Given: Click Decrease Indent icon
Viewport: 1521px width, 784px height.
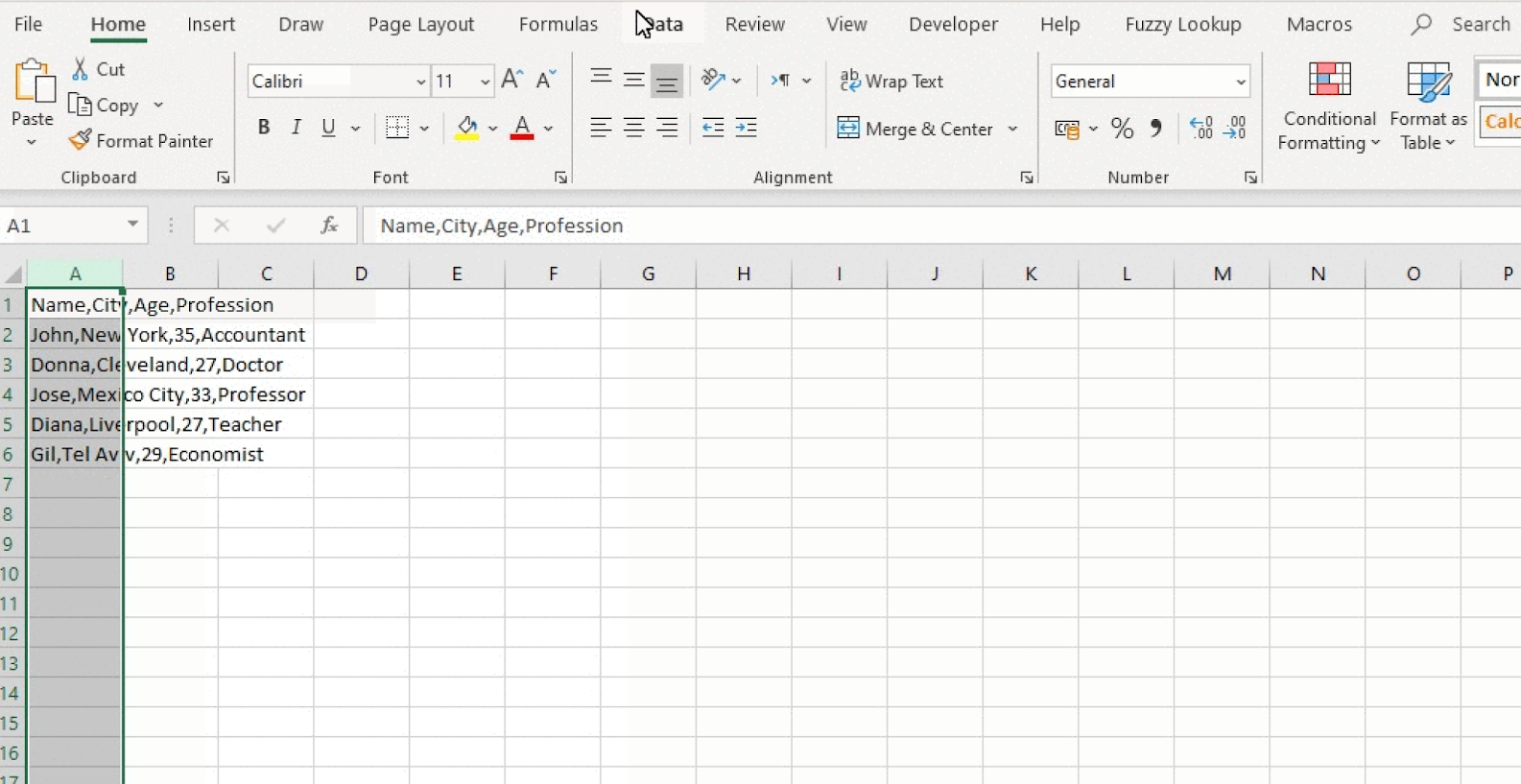Looking at the screenshot, I should [713, 127].
